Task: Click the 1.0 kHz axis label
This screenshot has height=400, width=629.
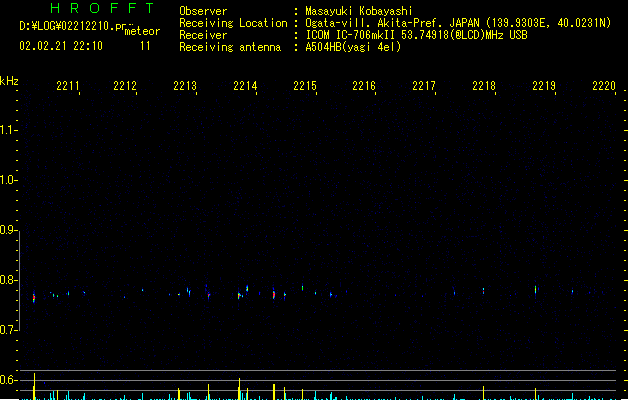Action: (8, 180)
